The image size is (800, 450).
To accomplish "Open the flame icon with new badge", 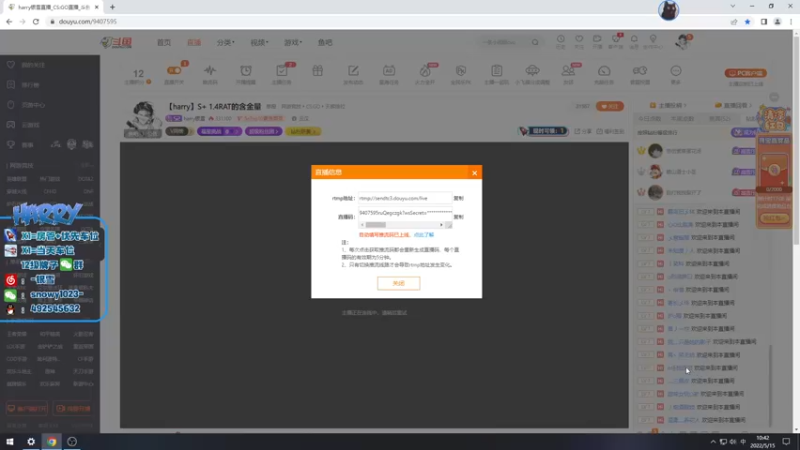I will pyautogui.click(x=424, y=73).
